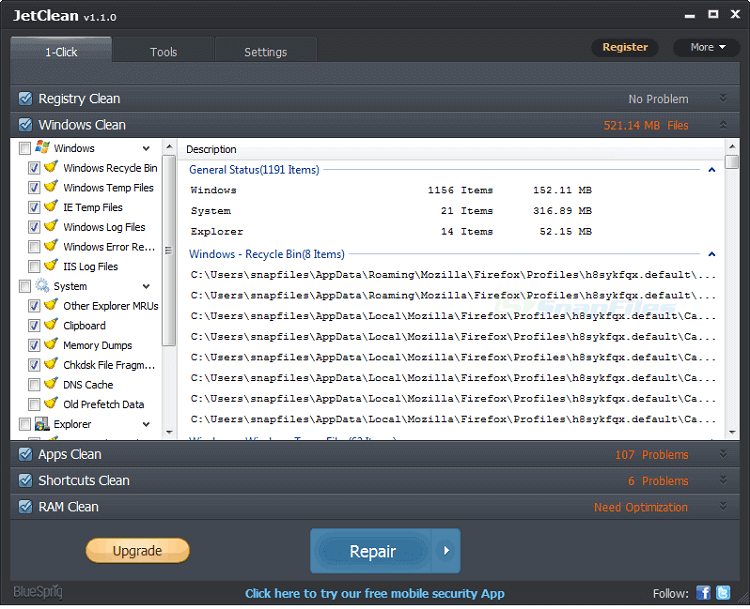
Task: Click the Twitter follow icon
Action: click(x=723, y=592)
